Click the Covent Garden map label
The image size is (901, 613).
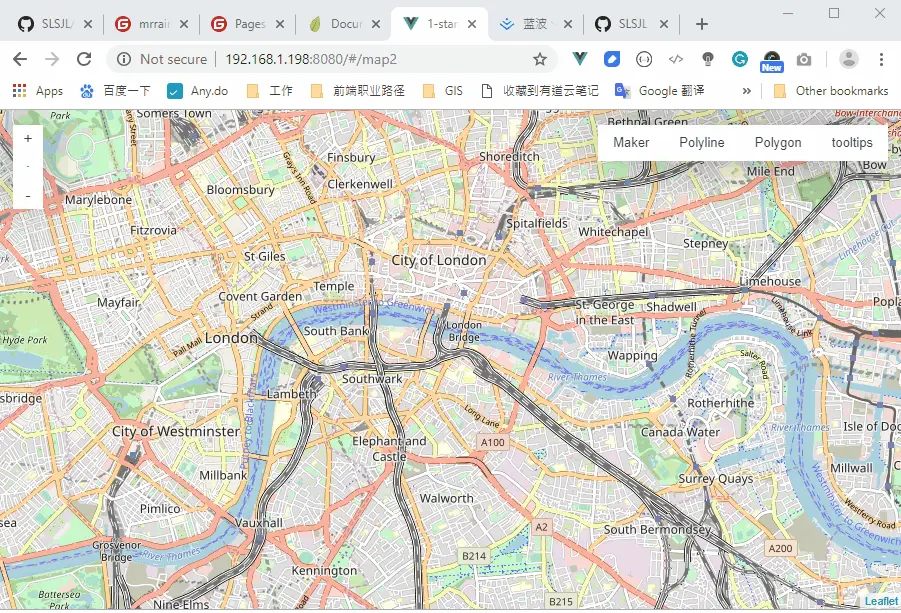tap(260, 296)
